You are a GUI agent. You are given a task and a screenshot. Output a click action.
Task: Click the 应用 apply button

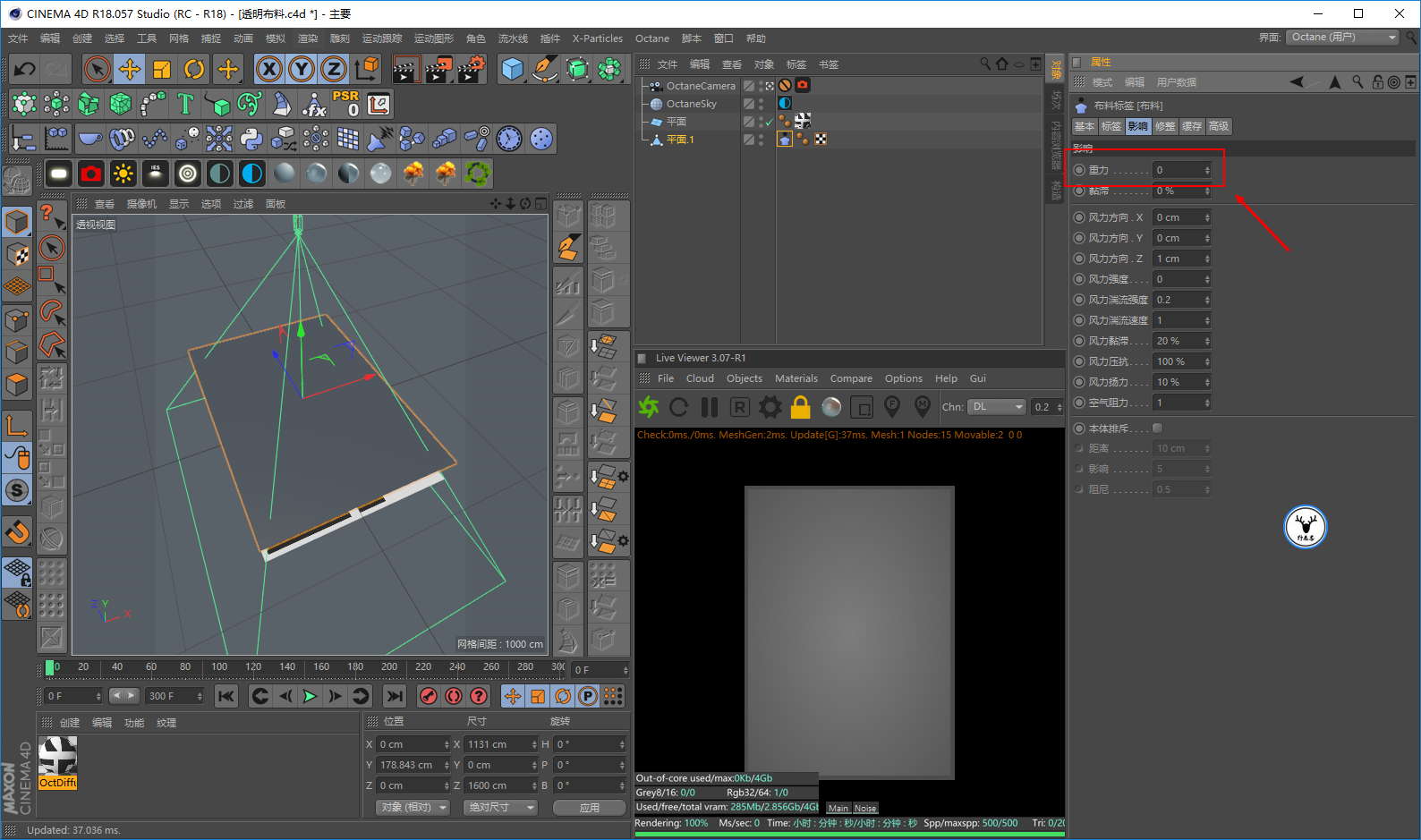(589, 807)
